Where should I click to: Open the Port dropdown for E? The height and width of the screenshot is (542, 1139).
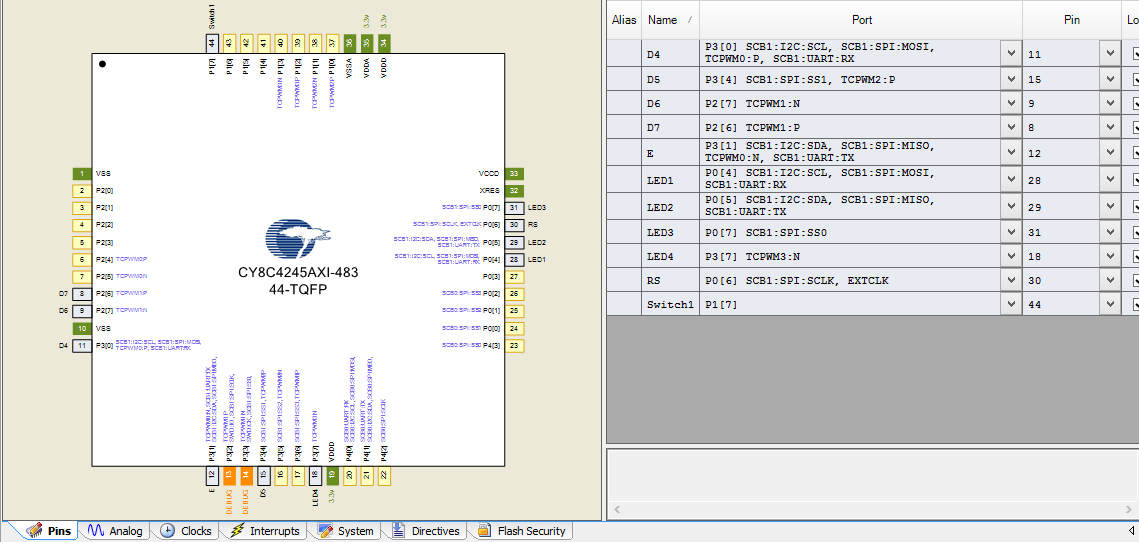(1010, 153)
